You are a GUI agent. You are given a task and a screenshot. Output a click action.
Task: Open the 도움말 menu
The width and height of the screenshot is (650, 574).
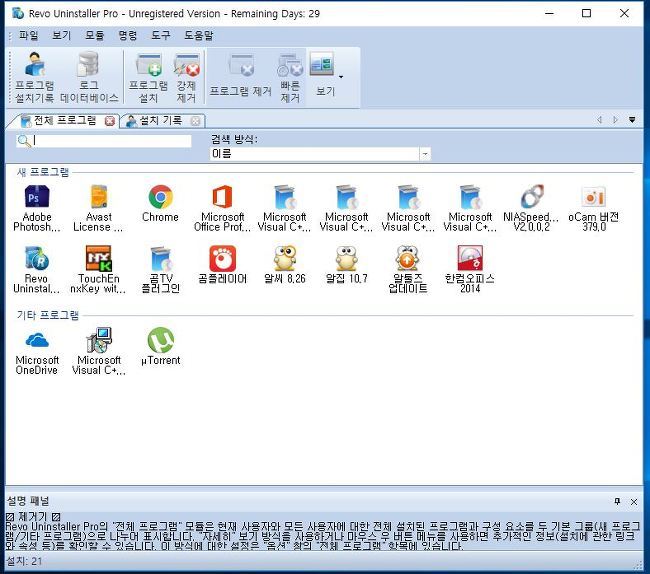199,35
